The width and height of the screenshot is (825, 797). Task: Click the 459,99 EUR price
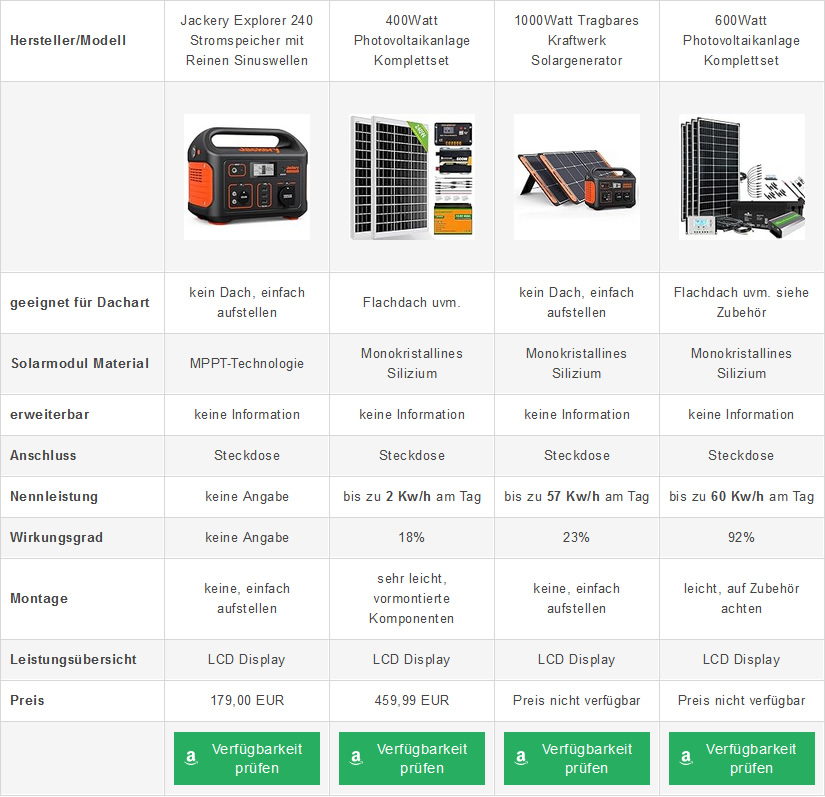tap(411, 701)
